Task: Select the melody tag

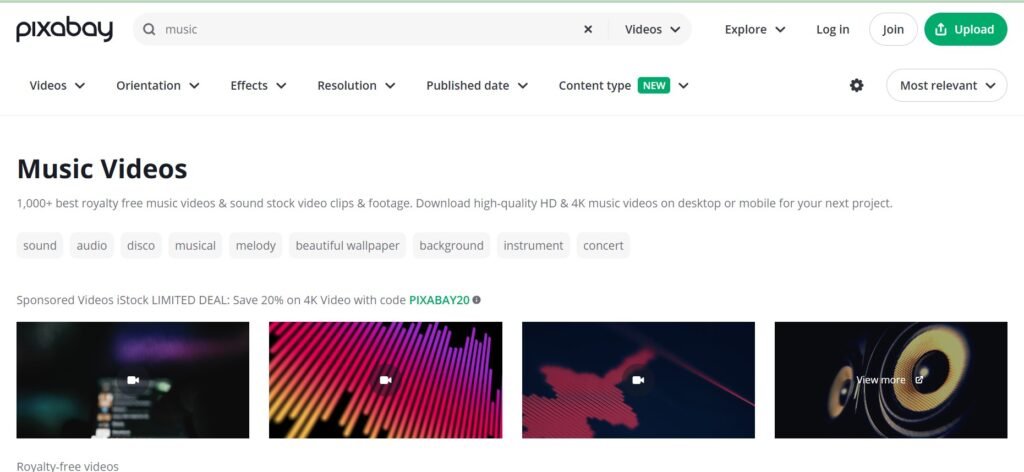Action: (255, 245)
